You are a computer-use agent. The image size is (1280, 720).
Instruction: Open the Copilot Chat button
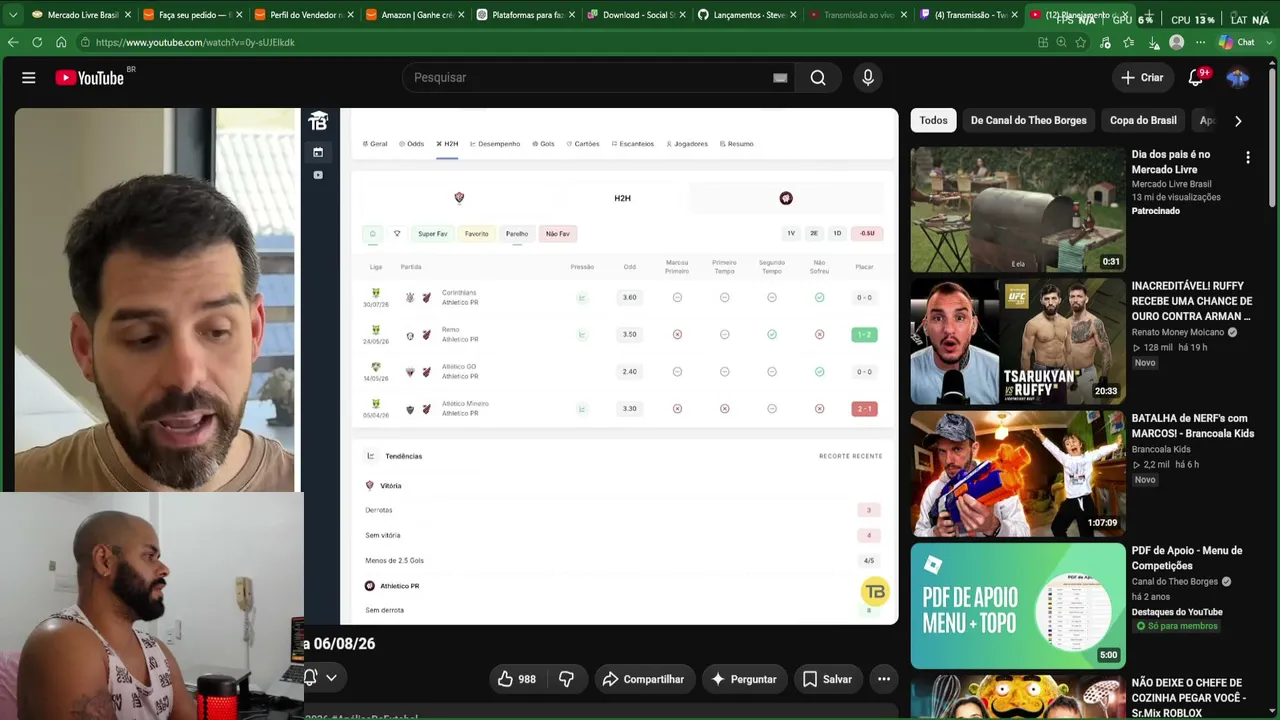tap(1237, 42)
